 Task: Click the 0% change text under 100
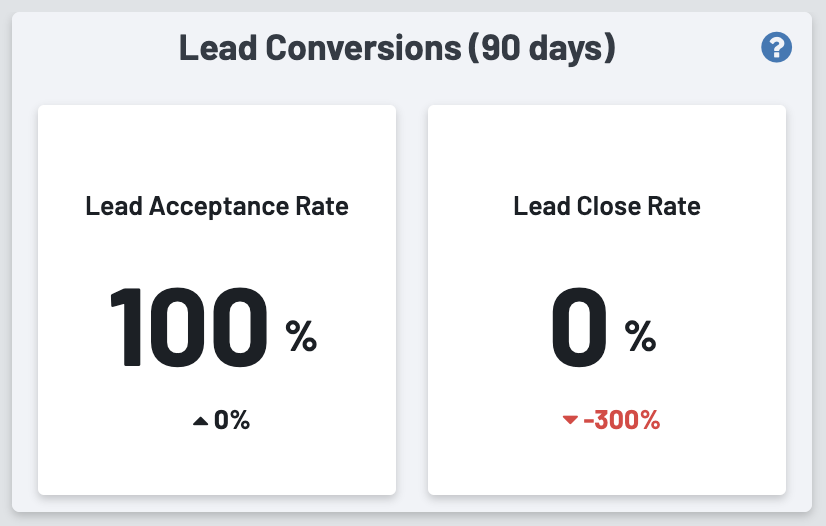[231, 420]
